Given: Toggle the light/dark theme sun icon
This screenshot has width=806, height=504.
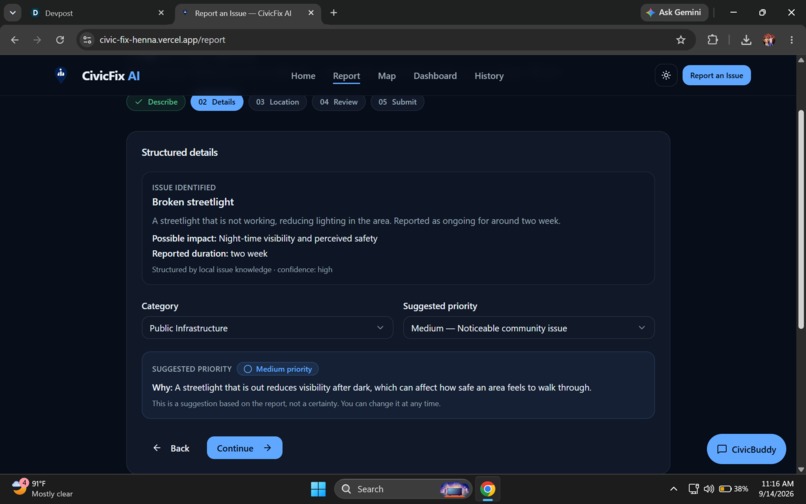Looking at the screenshot, I should [666, 76].
